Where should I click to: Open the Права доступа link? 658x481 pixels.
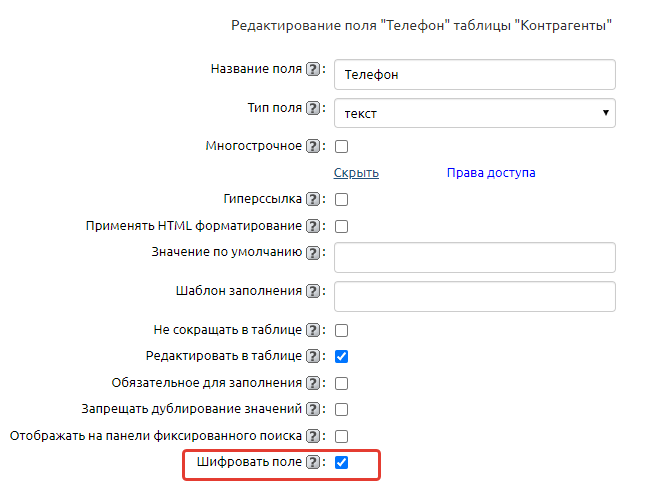tap(490, 173)
